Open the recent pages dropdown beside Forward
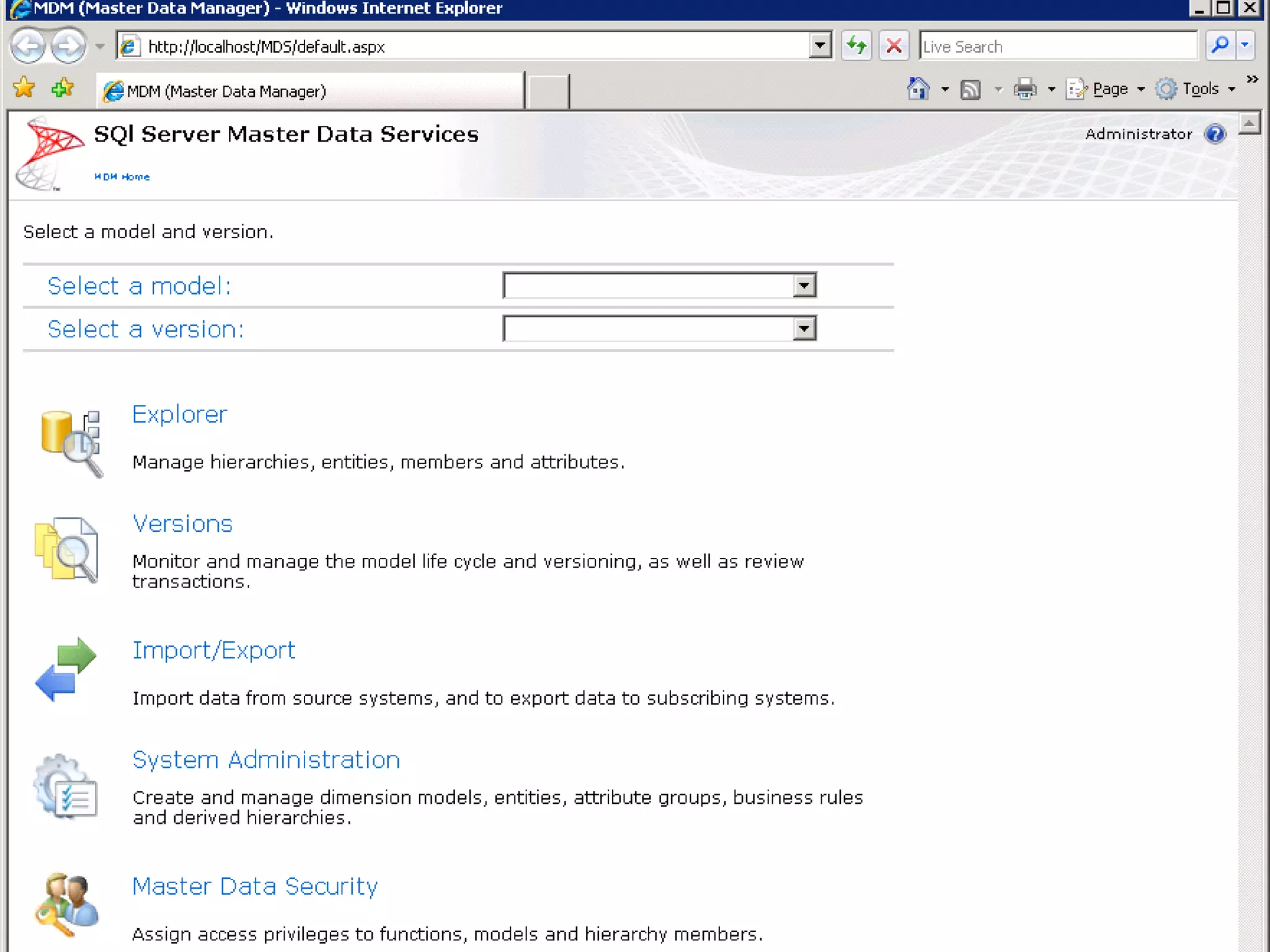The height and width of the screenshot is (952, 1270). tap(99, 46)
